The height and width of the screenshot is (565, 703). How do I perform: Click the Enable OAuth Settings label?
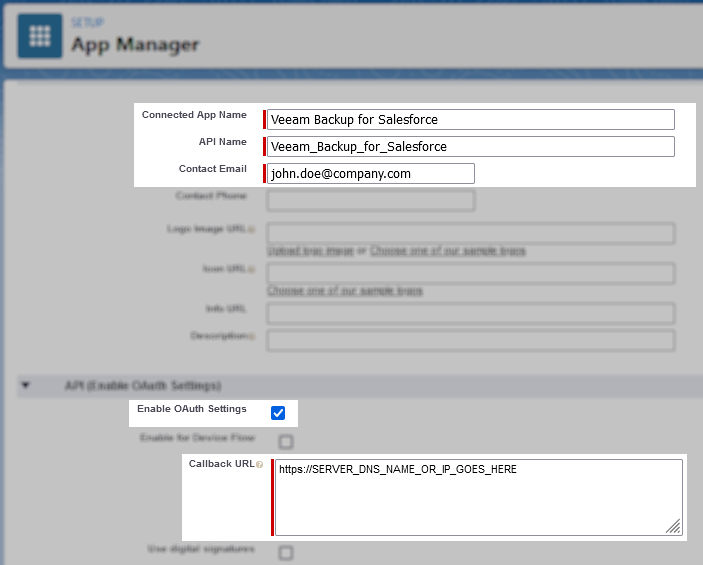point(192,409)
